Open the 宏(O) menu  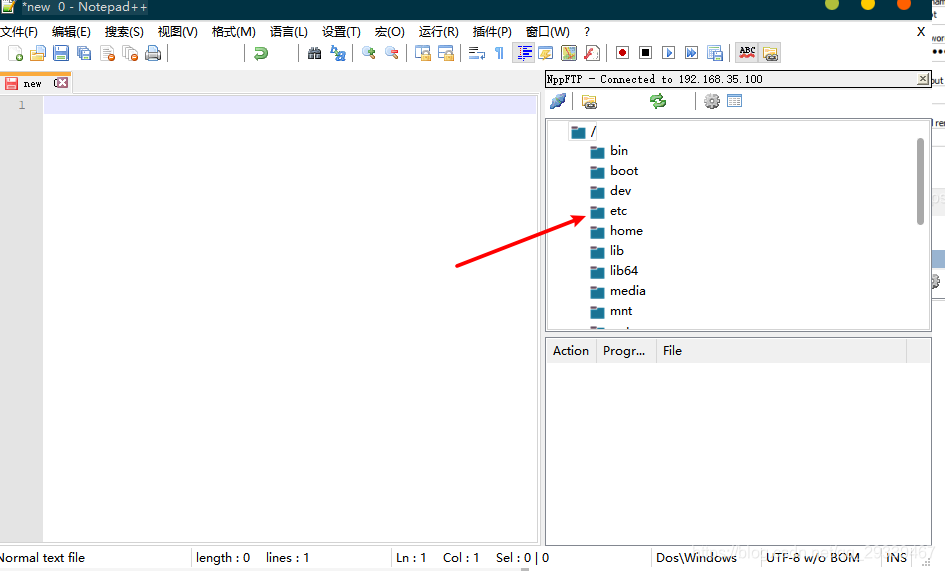point(390,31)
